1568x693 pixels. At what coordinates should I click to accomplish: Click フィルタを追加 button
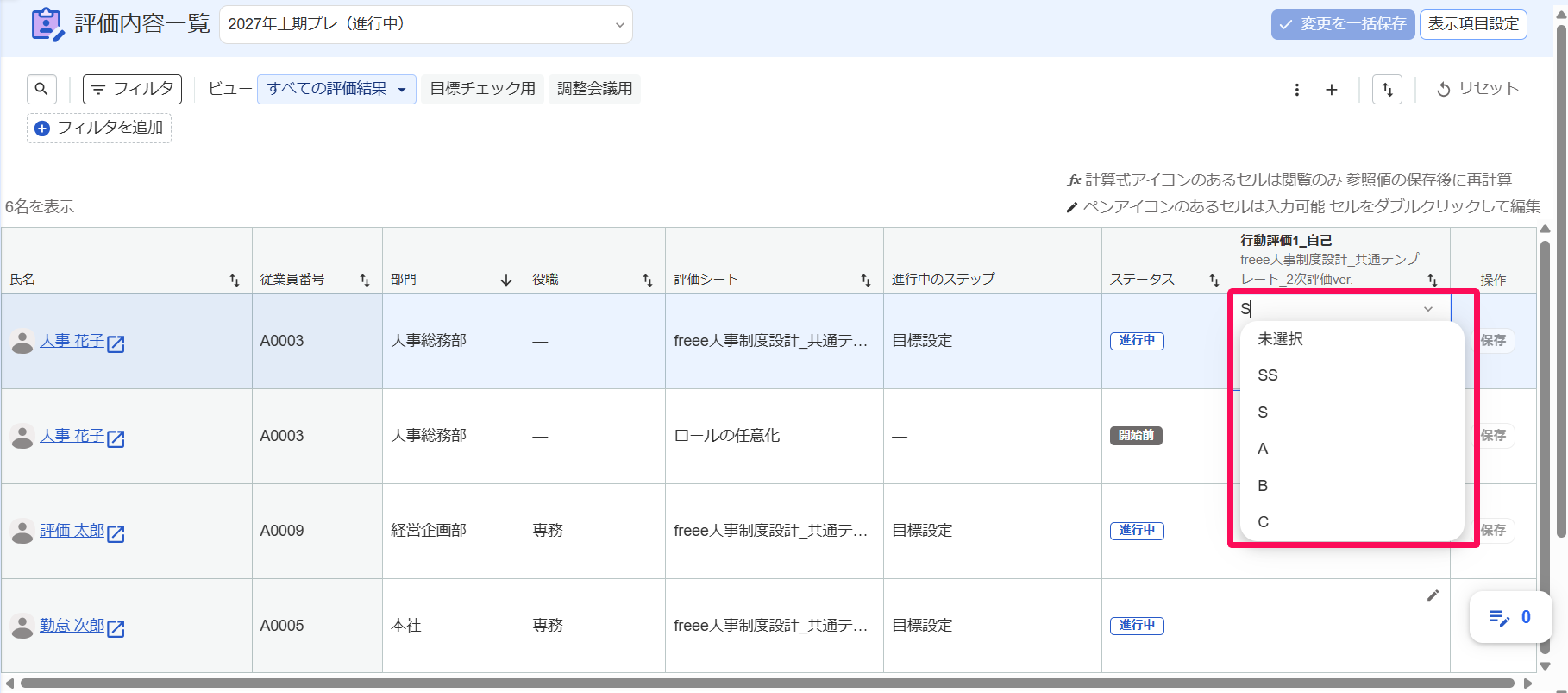coord(99,128)
